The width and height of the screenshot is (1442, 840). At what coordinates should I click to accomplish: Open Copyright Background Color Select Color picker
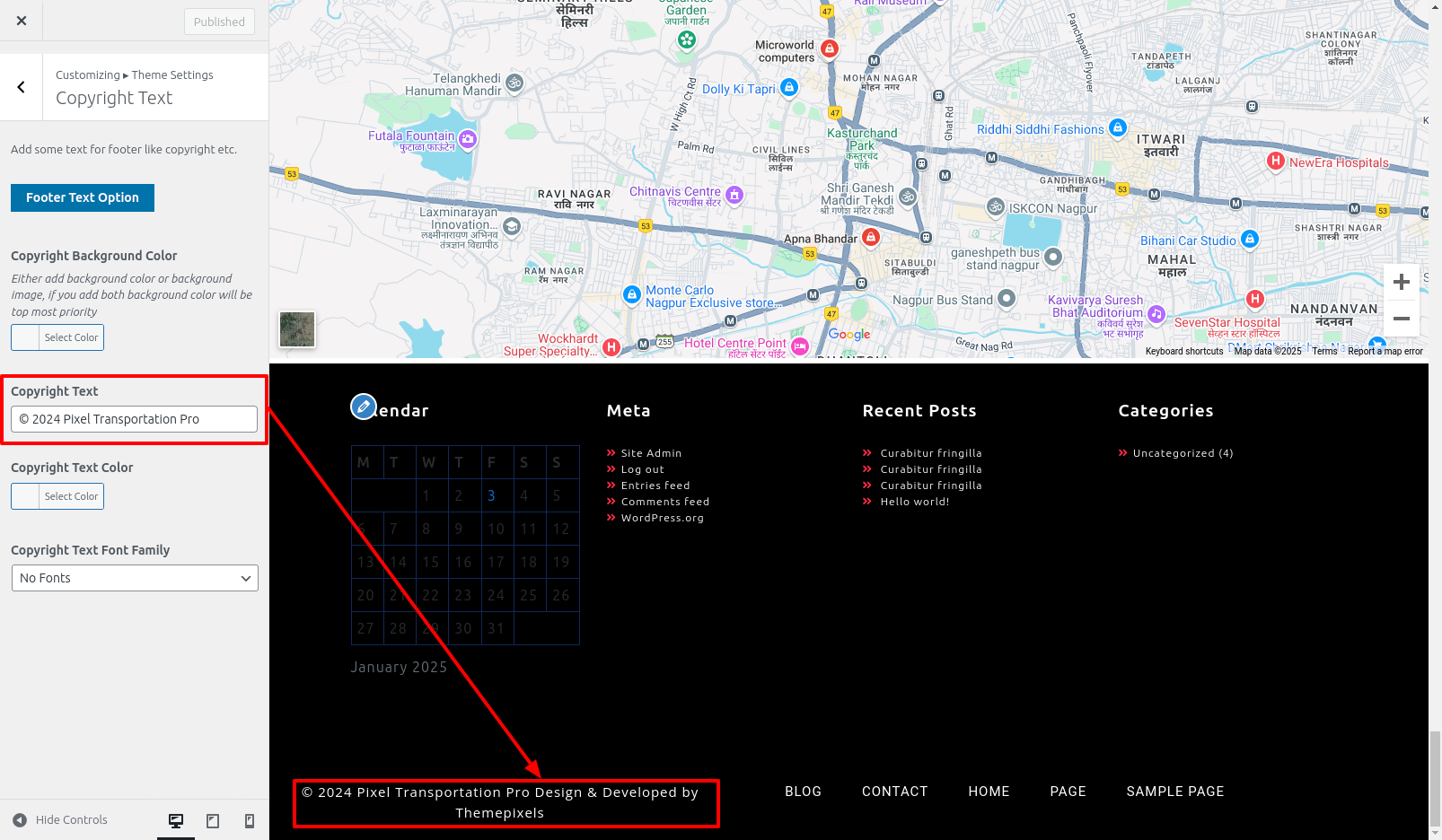pyautogui.click(x=57, y=337)
